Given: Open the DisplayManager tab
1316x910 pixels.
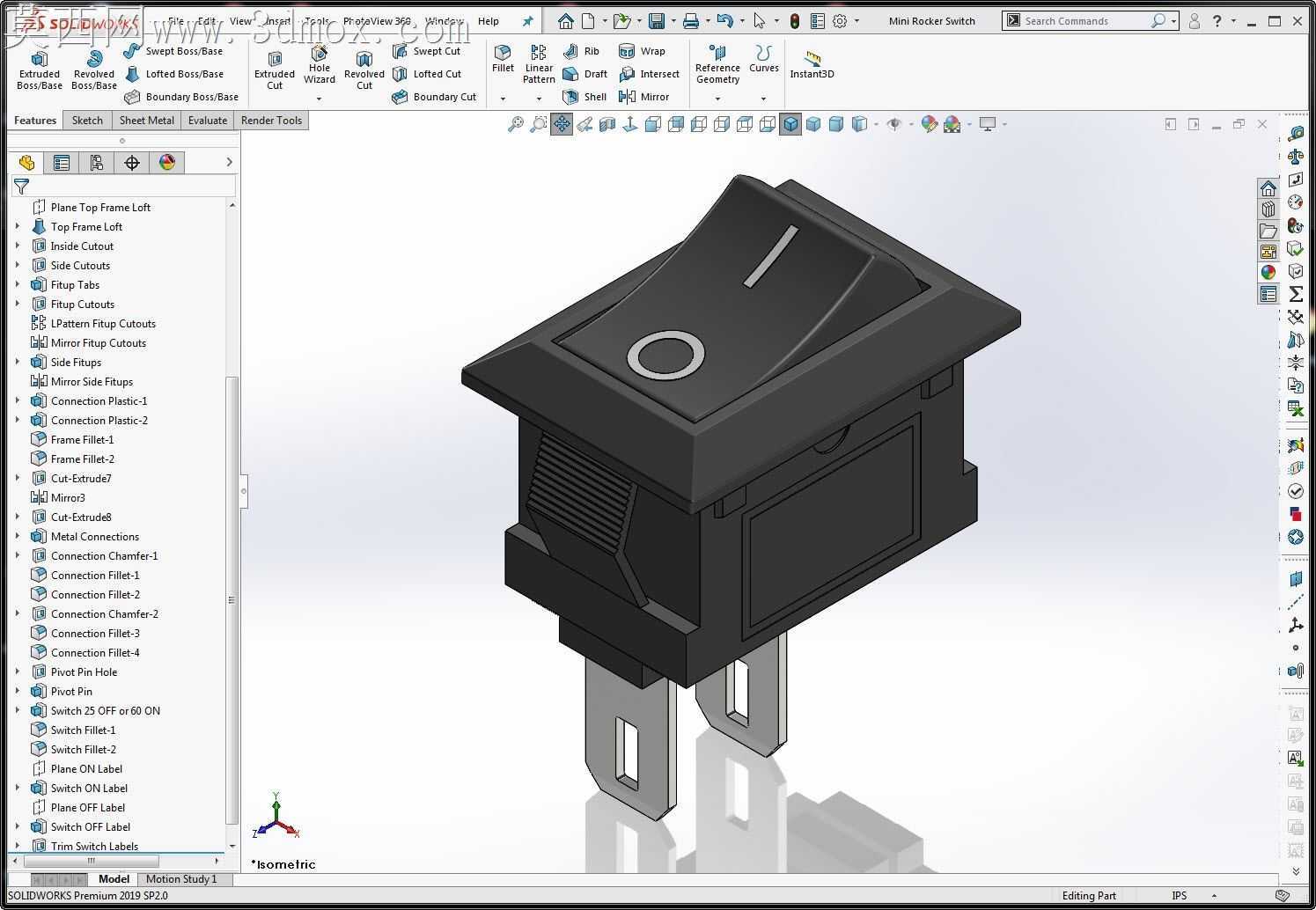Looking at the screenshot, I should [x=166, y=162].
